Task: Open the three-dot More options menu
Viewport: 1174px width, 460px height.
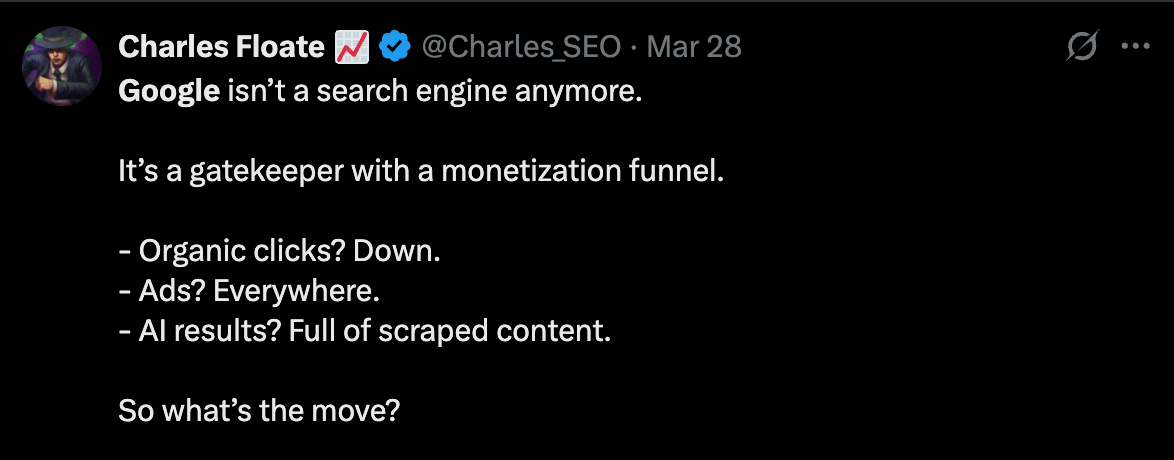Action: [1136, 47]
